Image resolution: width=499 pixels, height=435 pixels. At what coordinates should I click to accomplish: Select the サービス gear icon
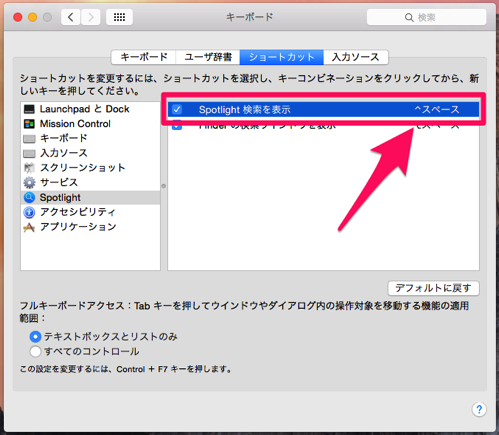click(x=29, y=183)
